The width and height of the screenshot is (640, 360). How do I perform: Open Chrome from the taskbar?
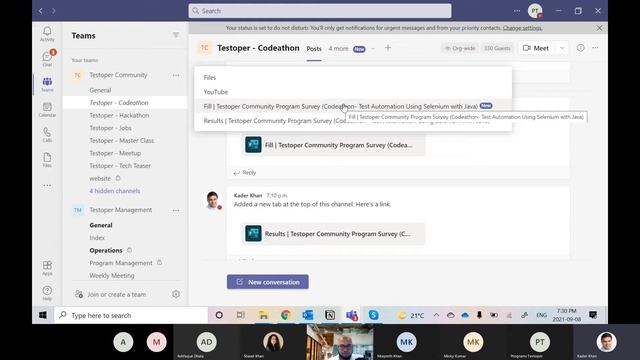click(286, 315)
